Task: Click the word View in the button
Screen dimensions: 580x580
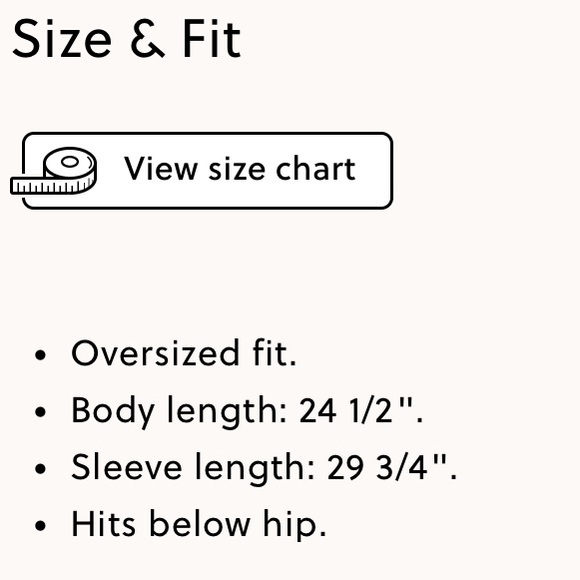Action: pyautogui.click(x=160, y=169)
